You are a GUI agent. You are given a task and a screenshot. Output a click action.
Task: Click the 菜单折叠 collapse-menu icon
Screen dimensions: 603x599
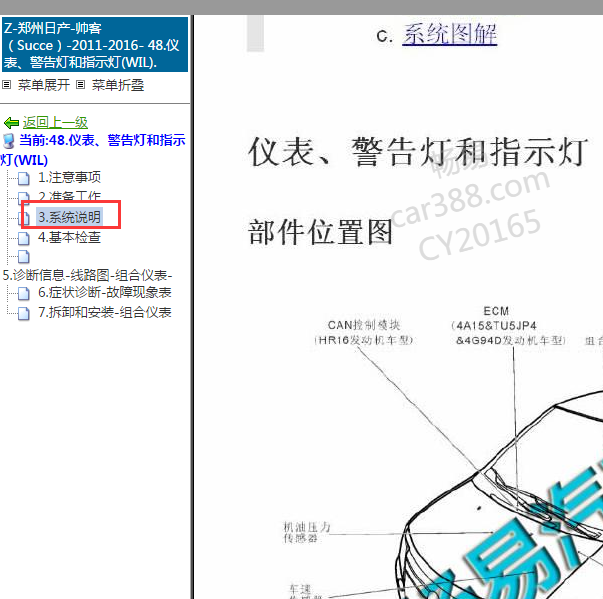click(x=80, y=85)
